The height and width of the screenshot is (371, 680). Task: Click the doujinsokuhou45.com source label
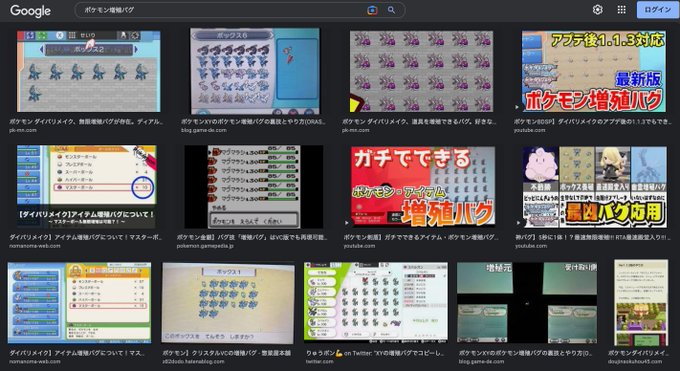[x=635, y=361]
